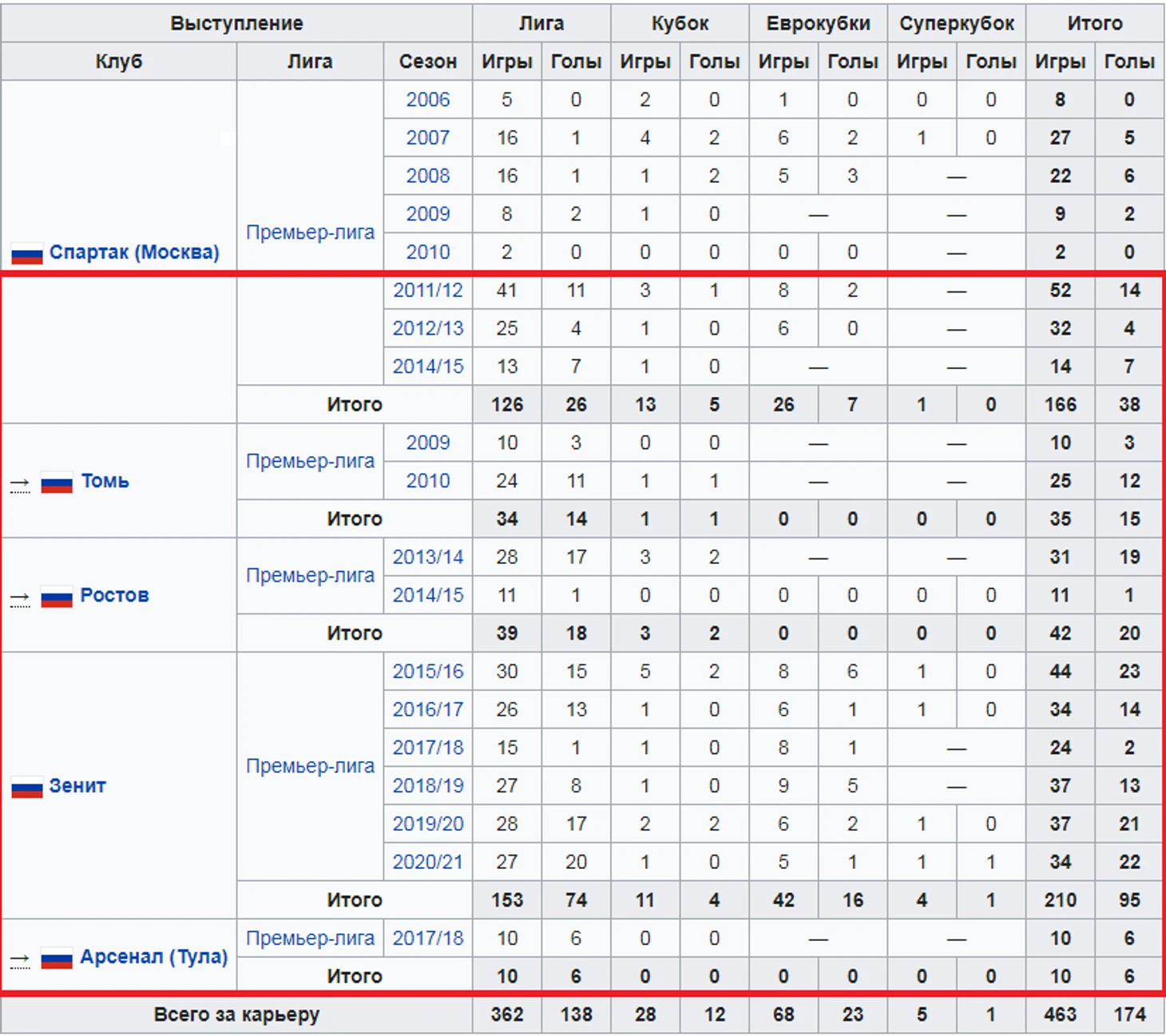Screen dimensions: 1166x1036
Task: Open Премьер-лига link in Спартак rows
Action: pyautogui.click(x=310, y=232)
